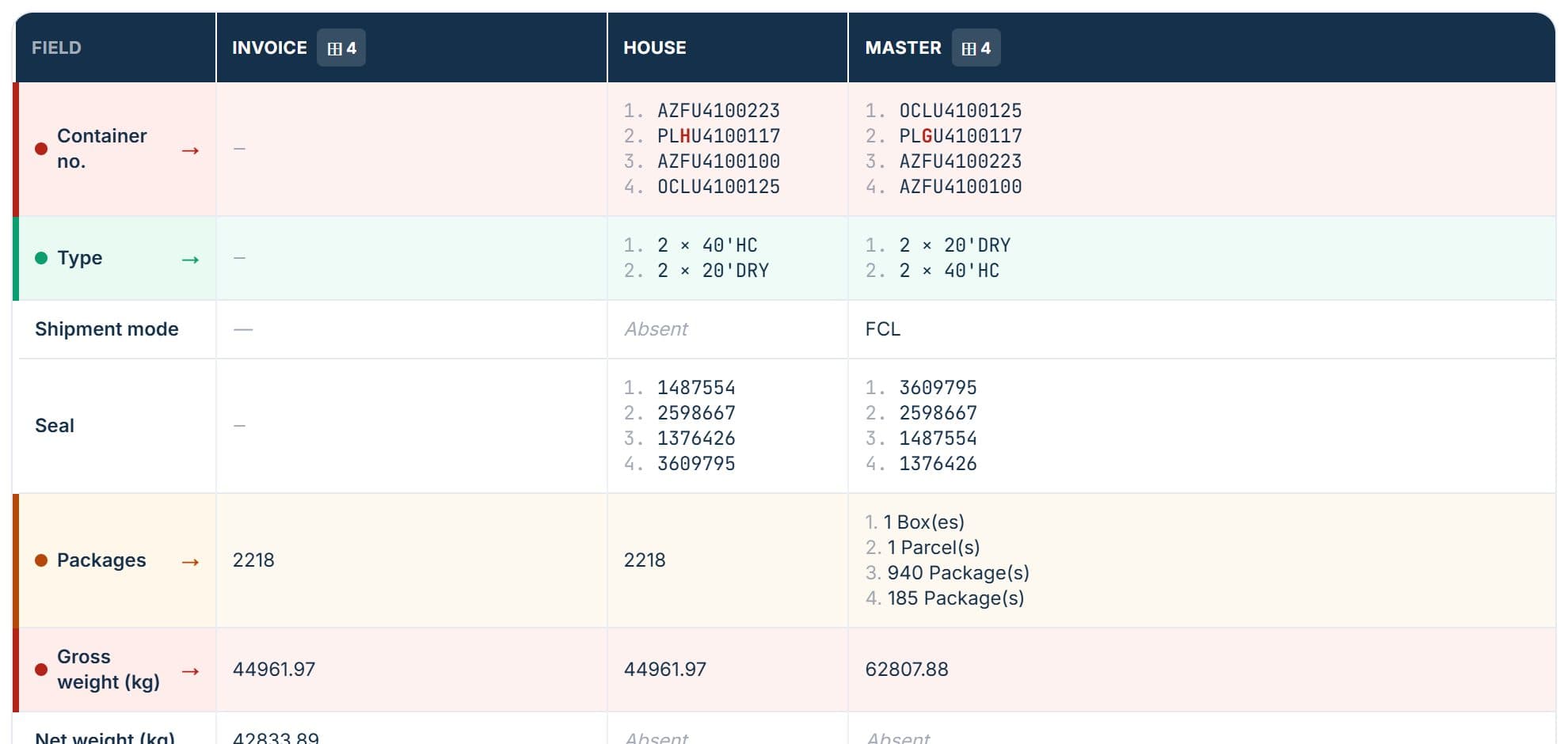Expand the Shipment mode field row
The image size is (1568, 744).
tap(784, 329)
